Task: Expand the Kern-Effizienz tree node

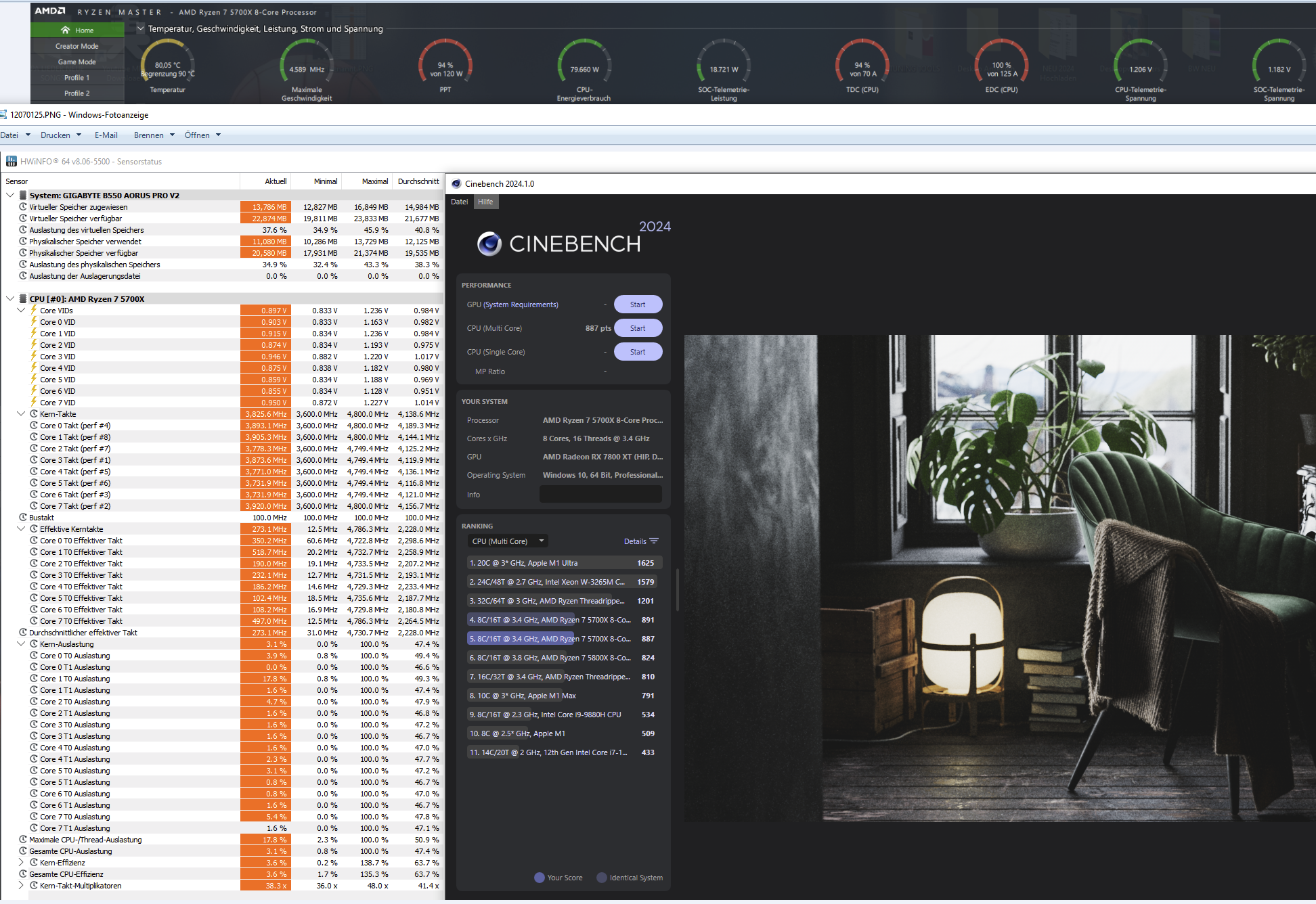Action: 21,862
